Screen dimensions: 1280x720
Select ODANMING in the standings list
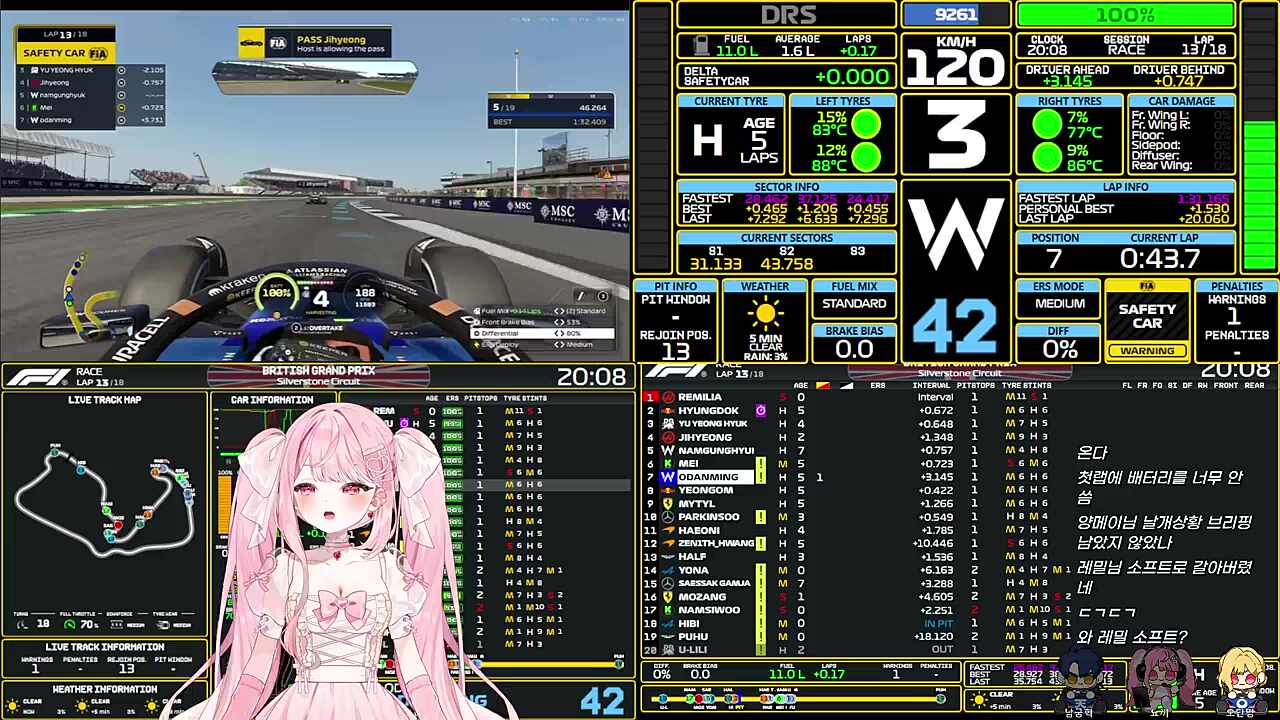708,477
